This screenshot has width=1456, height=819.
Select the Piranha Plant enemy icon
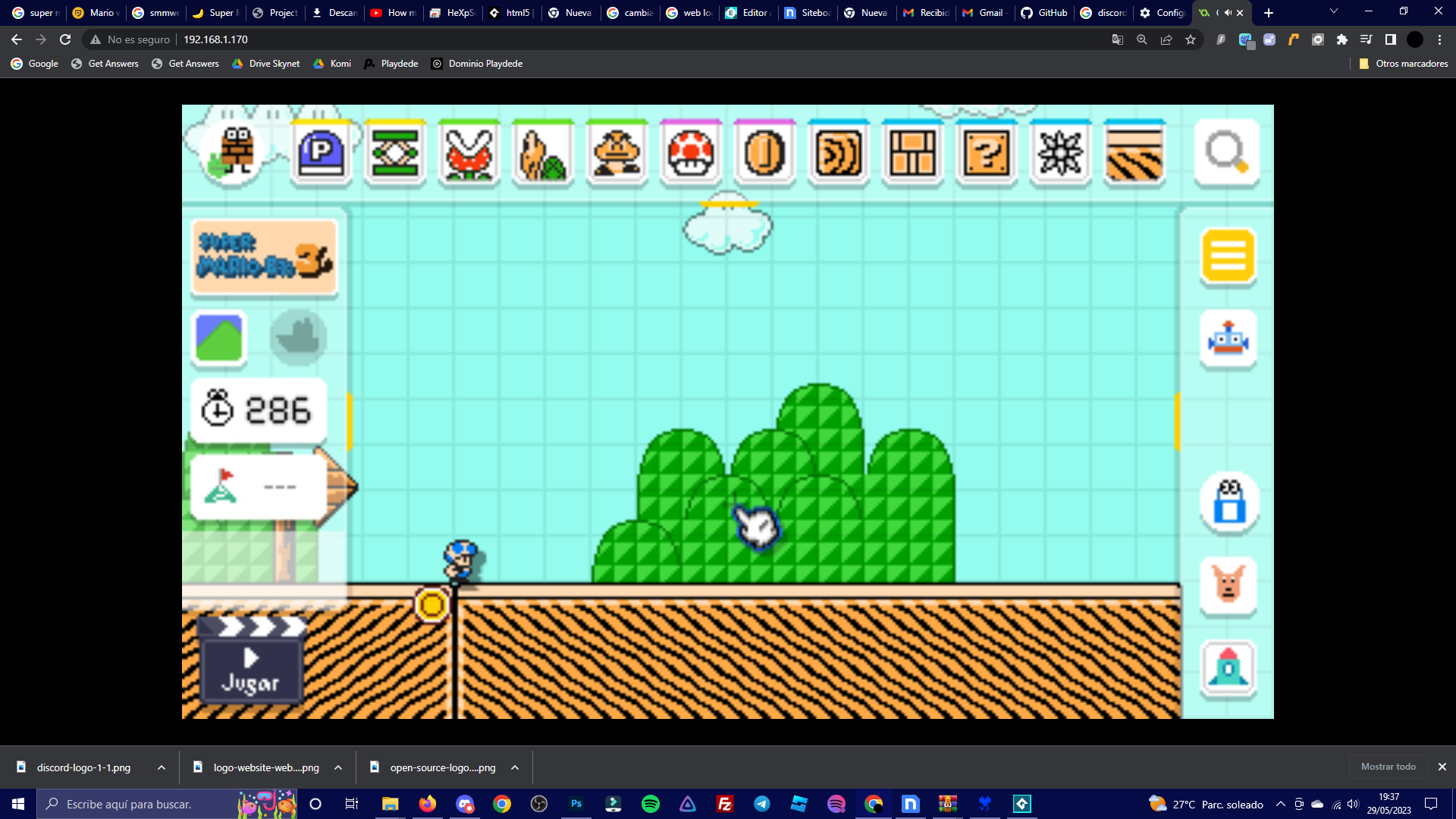tap(469, 154)
